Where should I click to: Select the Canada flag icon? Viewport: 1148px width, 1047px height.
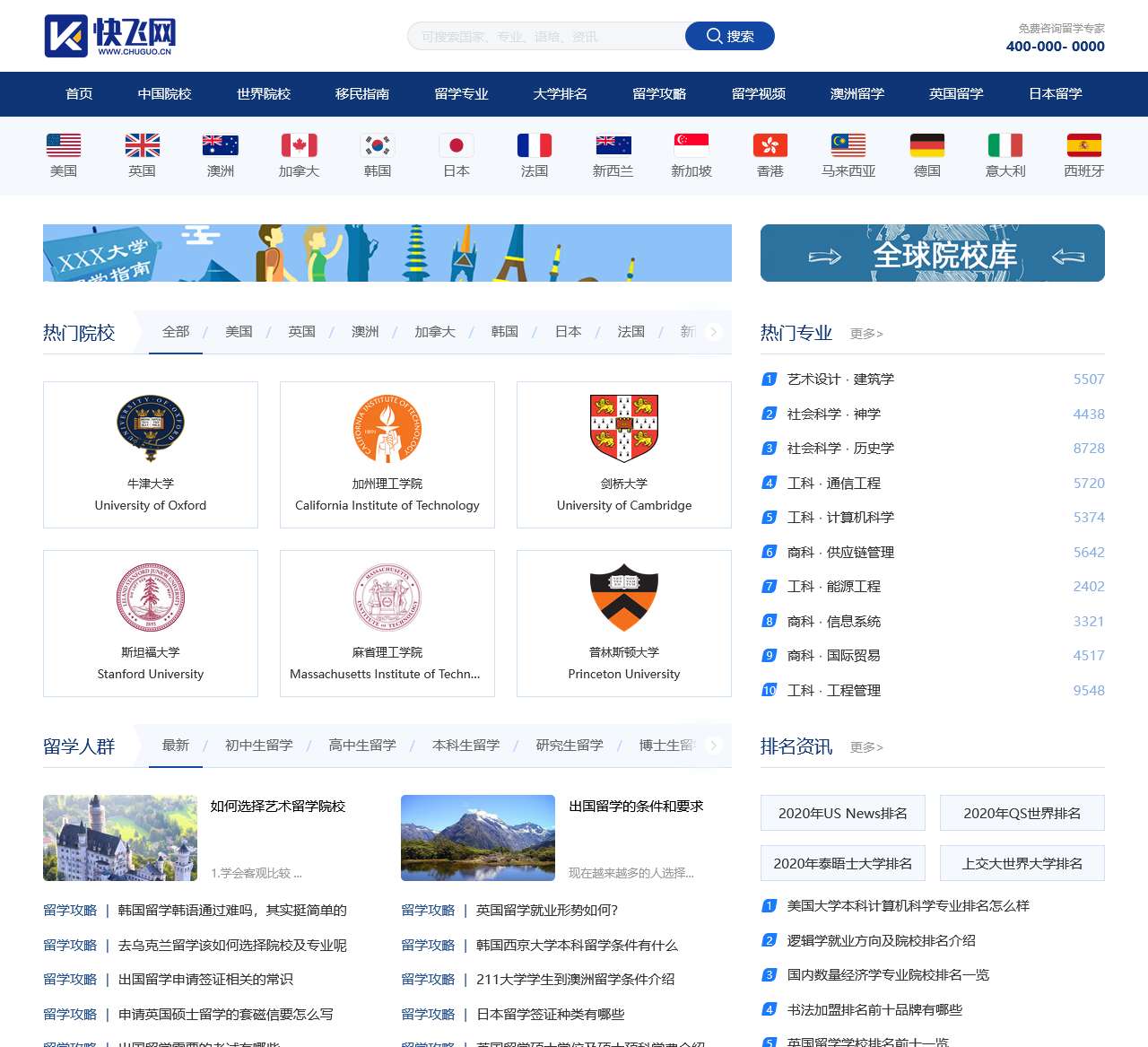click(299, 145)
